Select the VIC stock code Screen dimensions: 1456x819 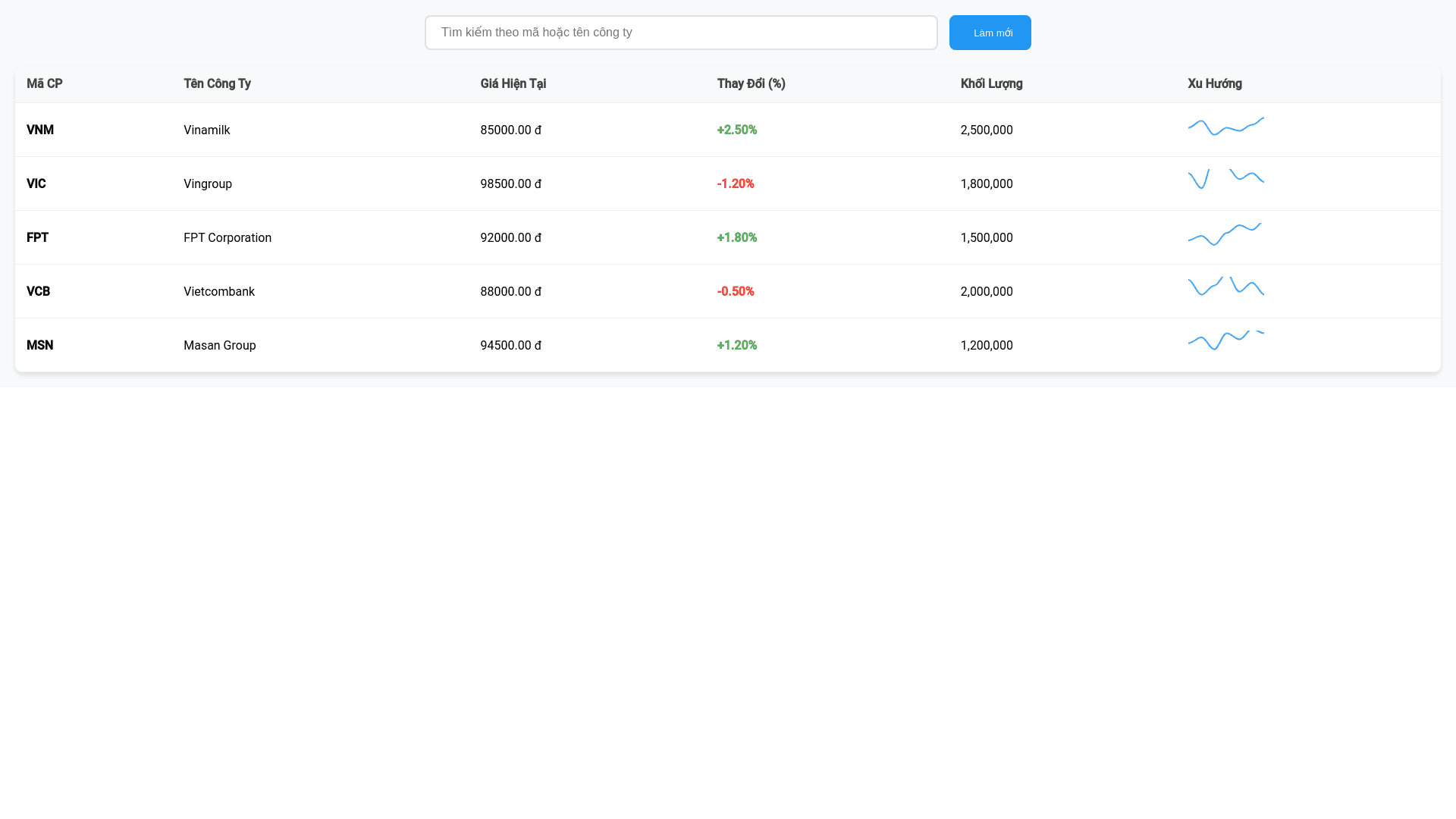(36, 184)
